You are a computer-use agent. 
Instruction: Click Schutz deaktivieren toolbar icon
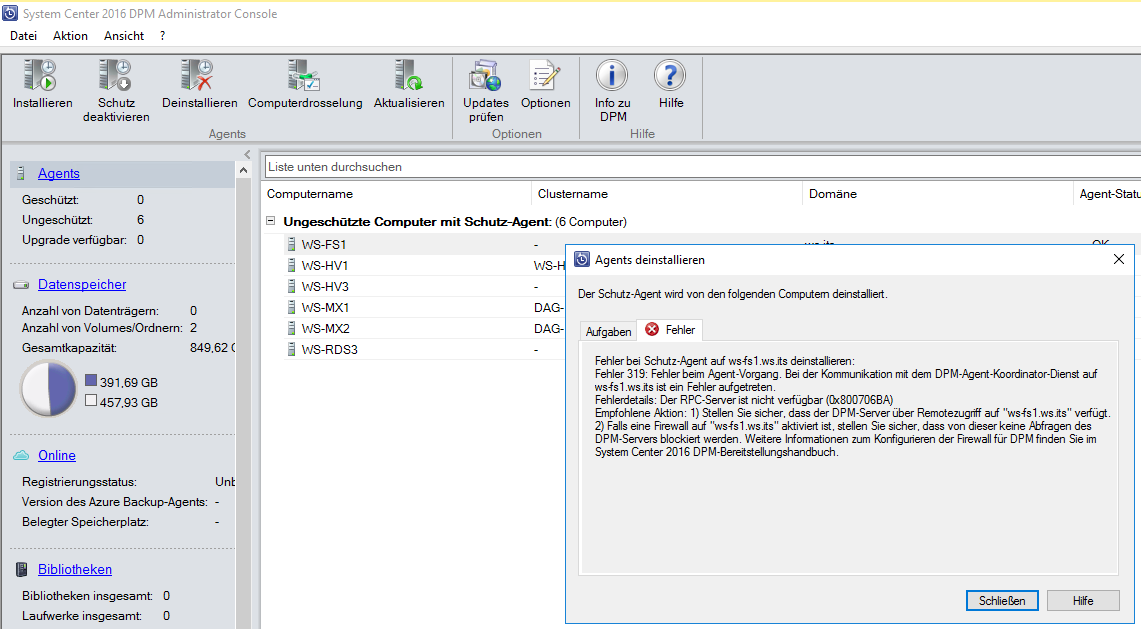[116, 76]
